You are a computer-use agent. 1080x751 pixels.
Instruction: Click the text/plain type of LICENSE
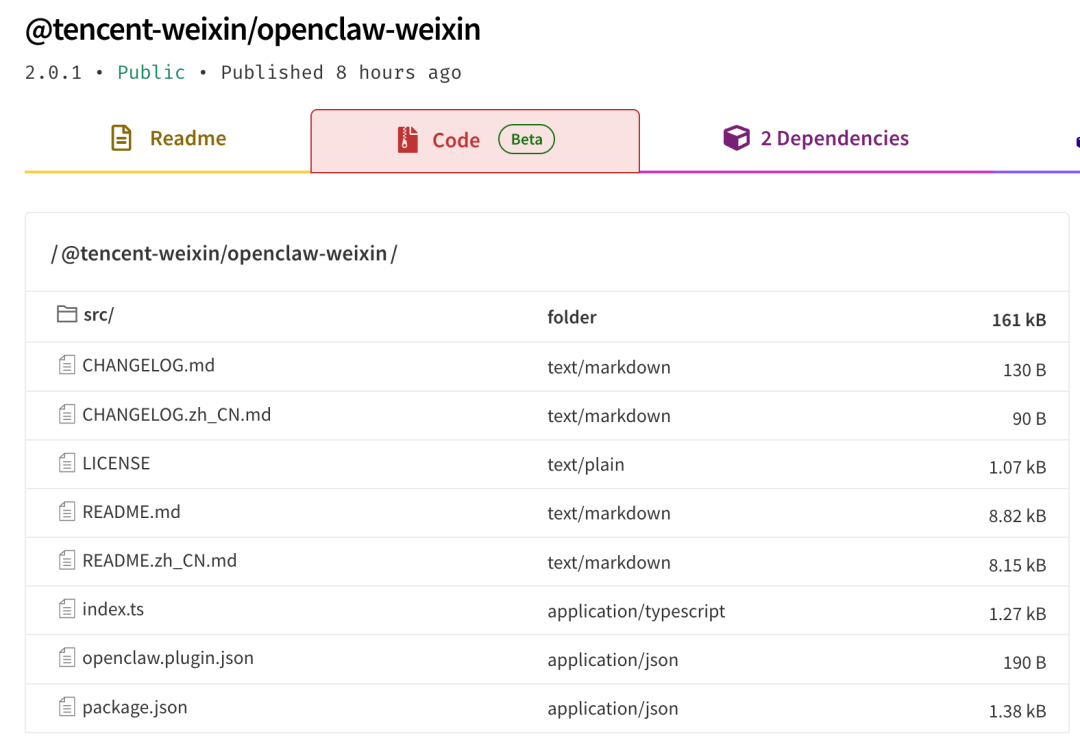[585, 465]
